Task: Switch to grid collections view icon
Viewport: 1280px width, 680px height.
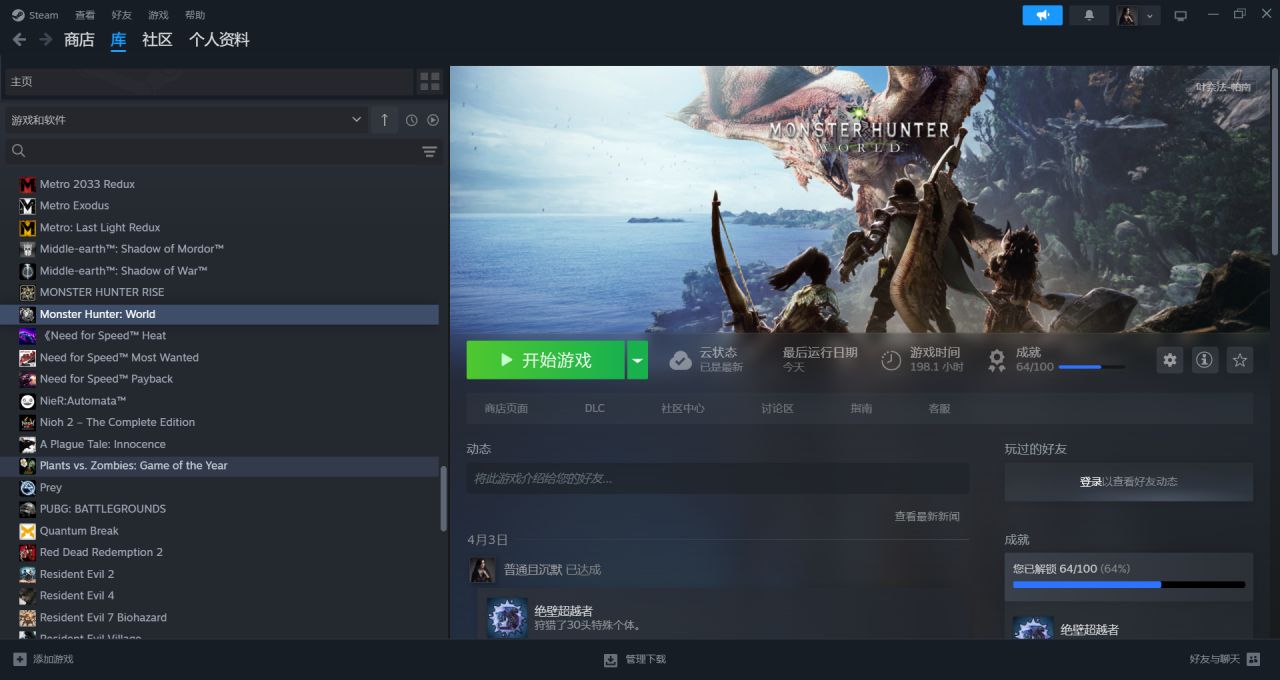Action: (x=429, y=81)
